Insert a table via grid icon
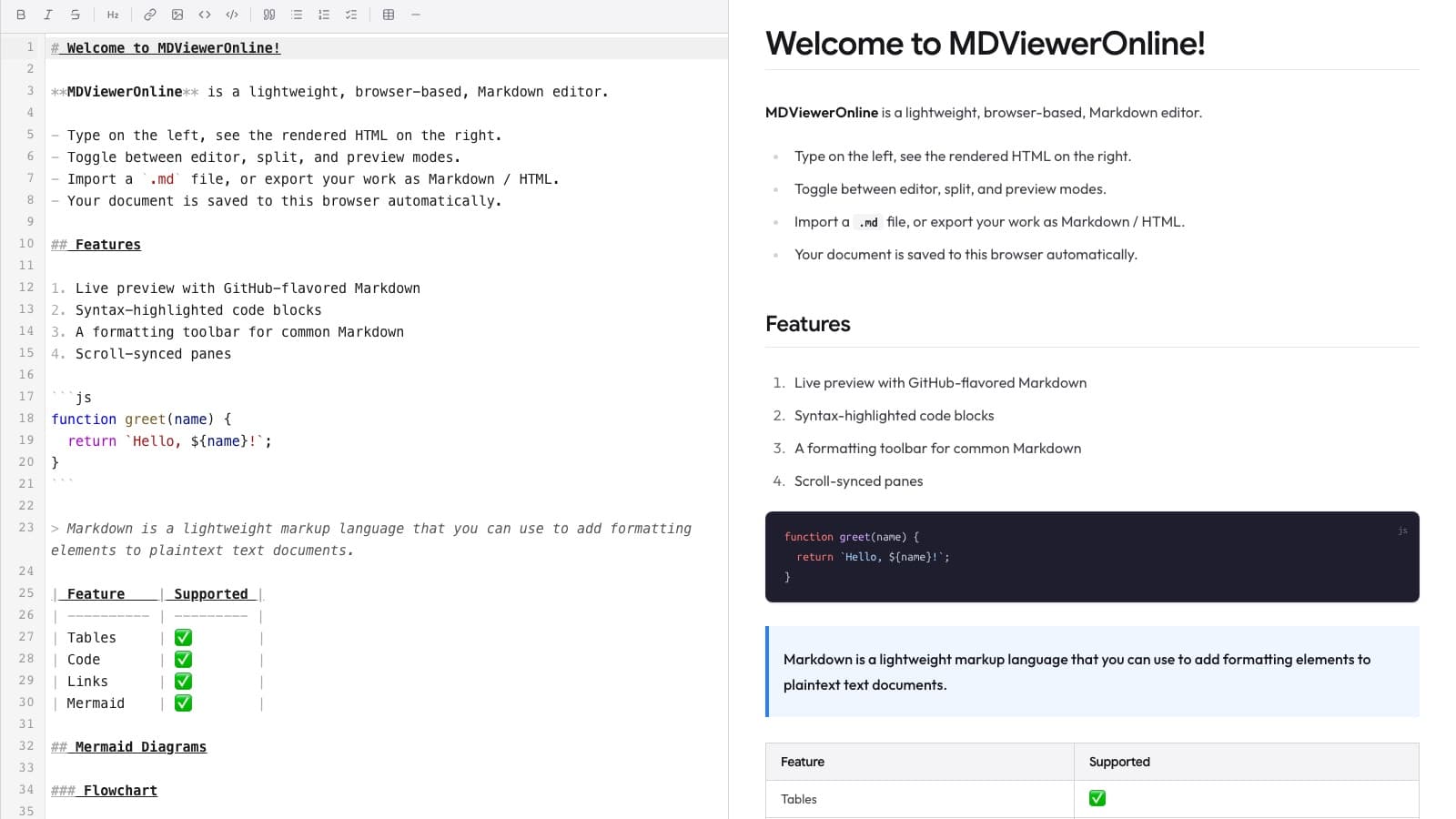This screenshot has width=1456, height=819. coord(389,15)
